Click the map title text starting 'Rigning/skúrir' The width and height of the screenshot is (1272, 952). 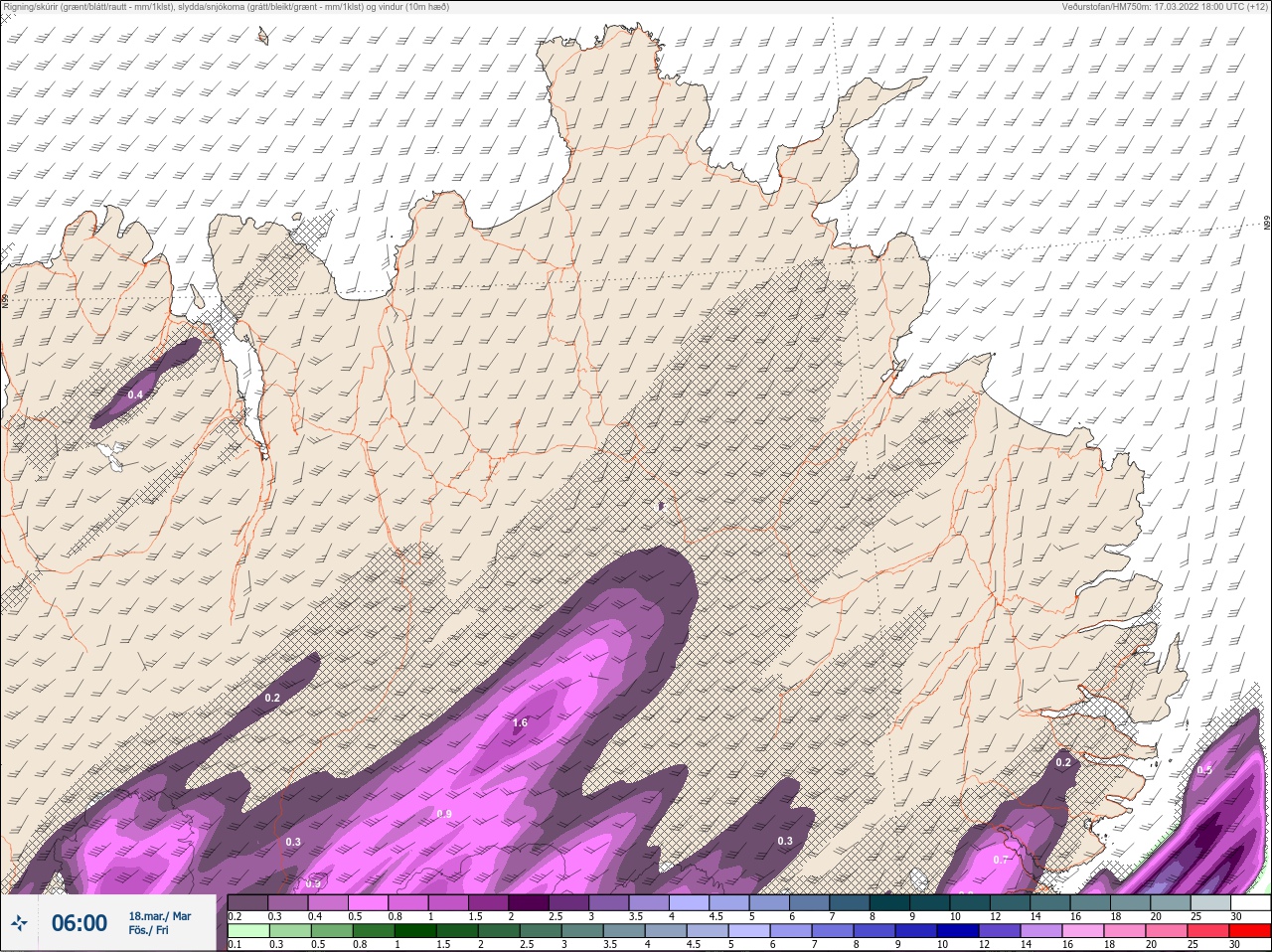coord(228,7)
